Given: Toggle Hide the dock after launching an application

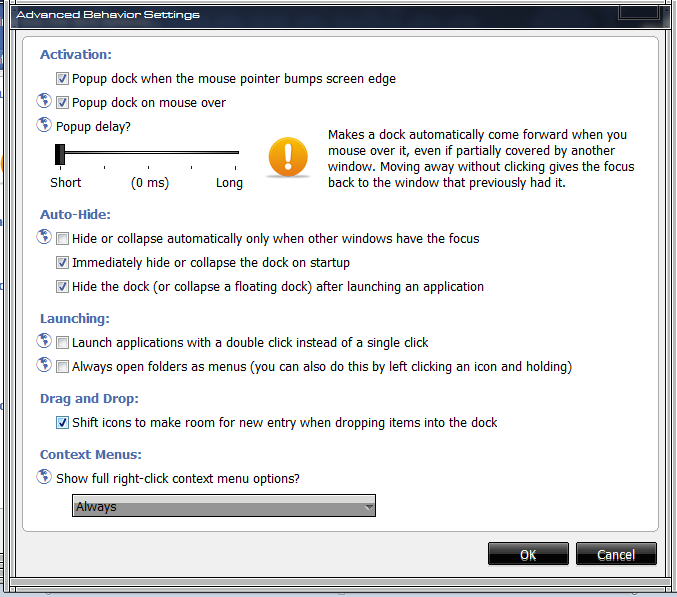Looking at the screenshot, I should pyautogui.click(x=63, y=287).
